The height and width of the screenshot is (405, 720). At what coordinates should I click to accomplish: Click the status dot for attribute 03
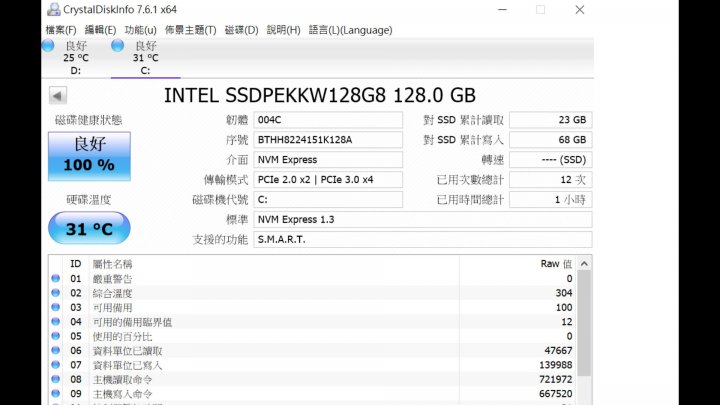click(x=56, y=307)
